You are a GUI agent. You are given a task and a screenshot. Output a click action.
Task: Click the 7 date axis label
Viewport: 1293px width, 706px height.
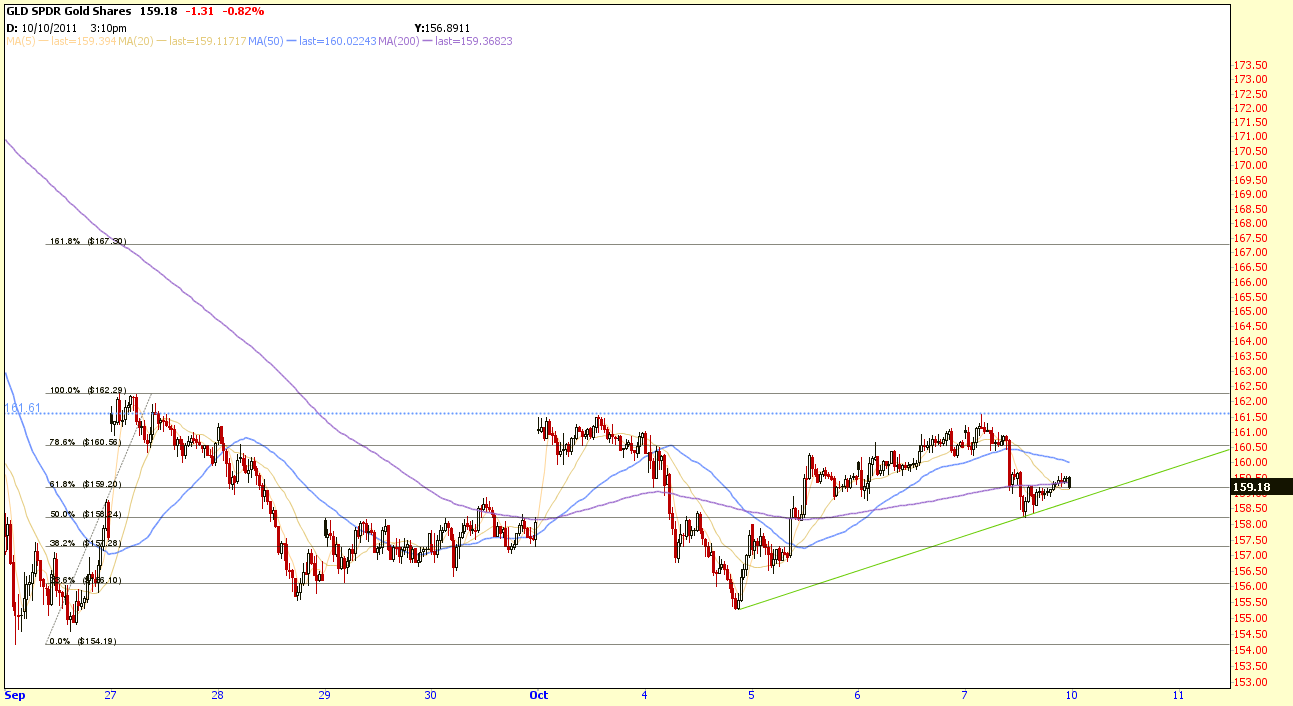pos(964,695)
